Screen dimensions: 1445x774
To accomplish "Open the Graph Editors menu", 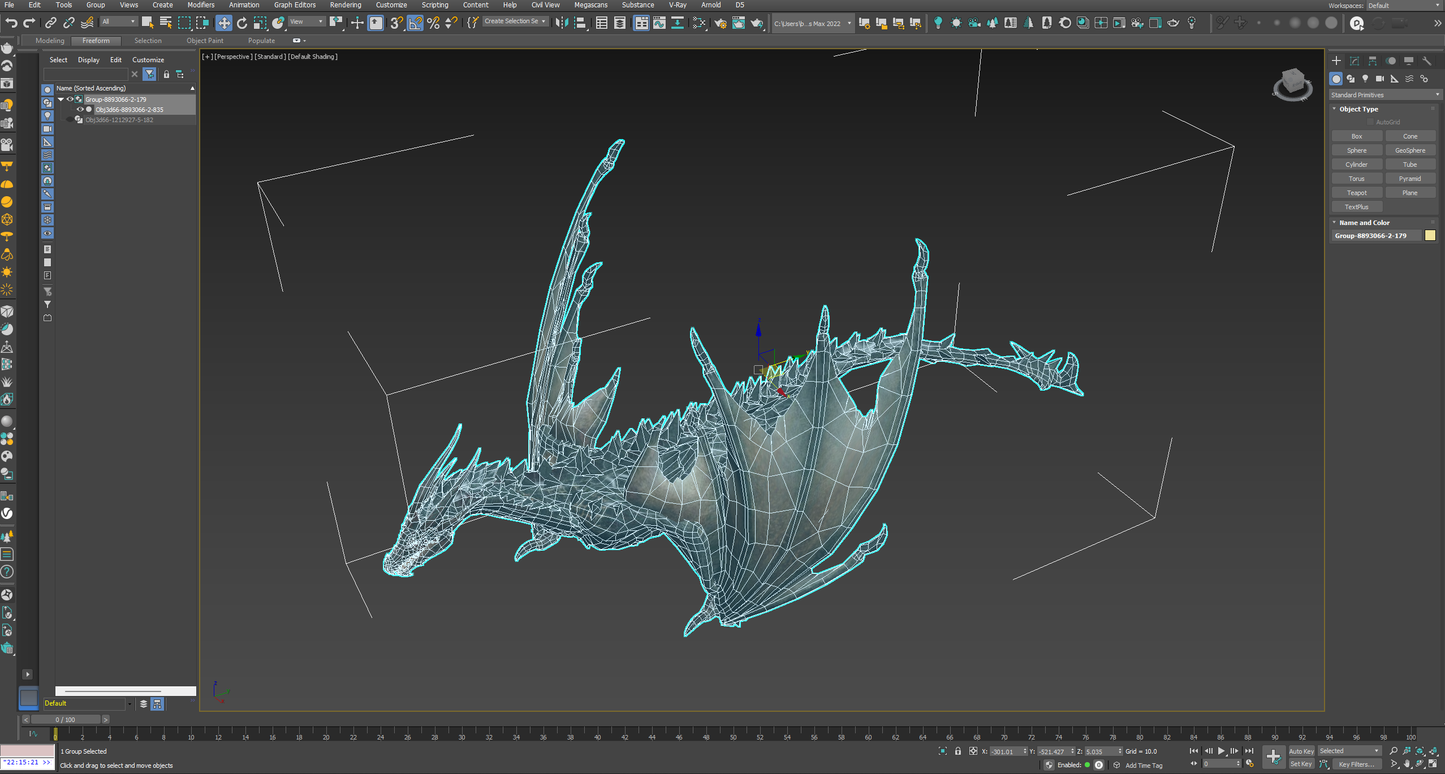I will (x=295, y=5).
